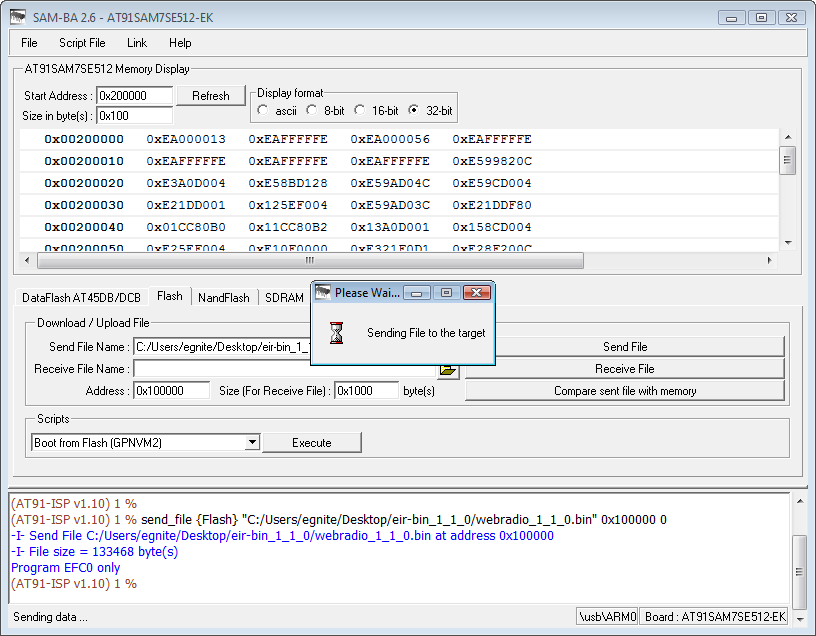Image resolution: width=816 pixels, height=636 pixels.
Task: Click memory display scroll up arrow
Action: coord(787,137)
